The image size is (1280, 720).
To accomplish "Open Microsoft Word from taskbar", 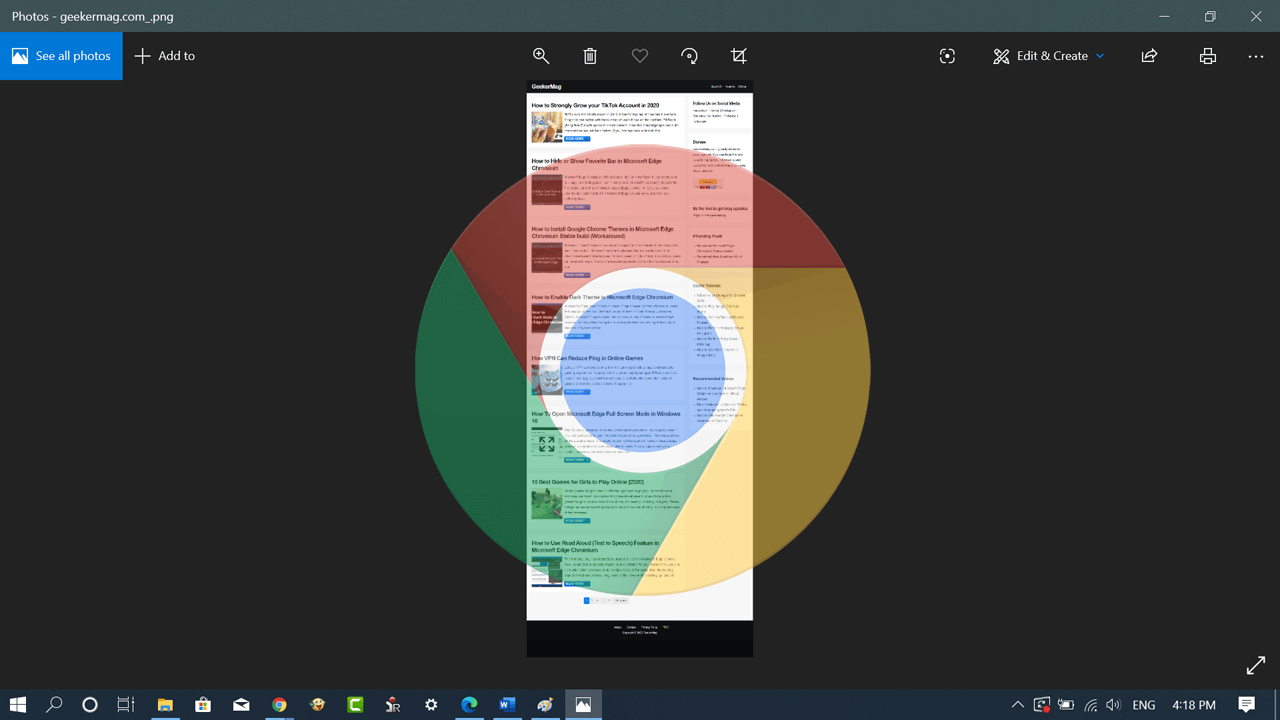I will (x=507, y=705).
